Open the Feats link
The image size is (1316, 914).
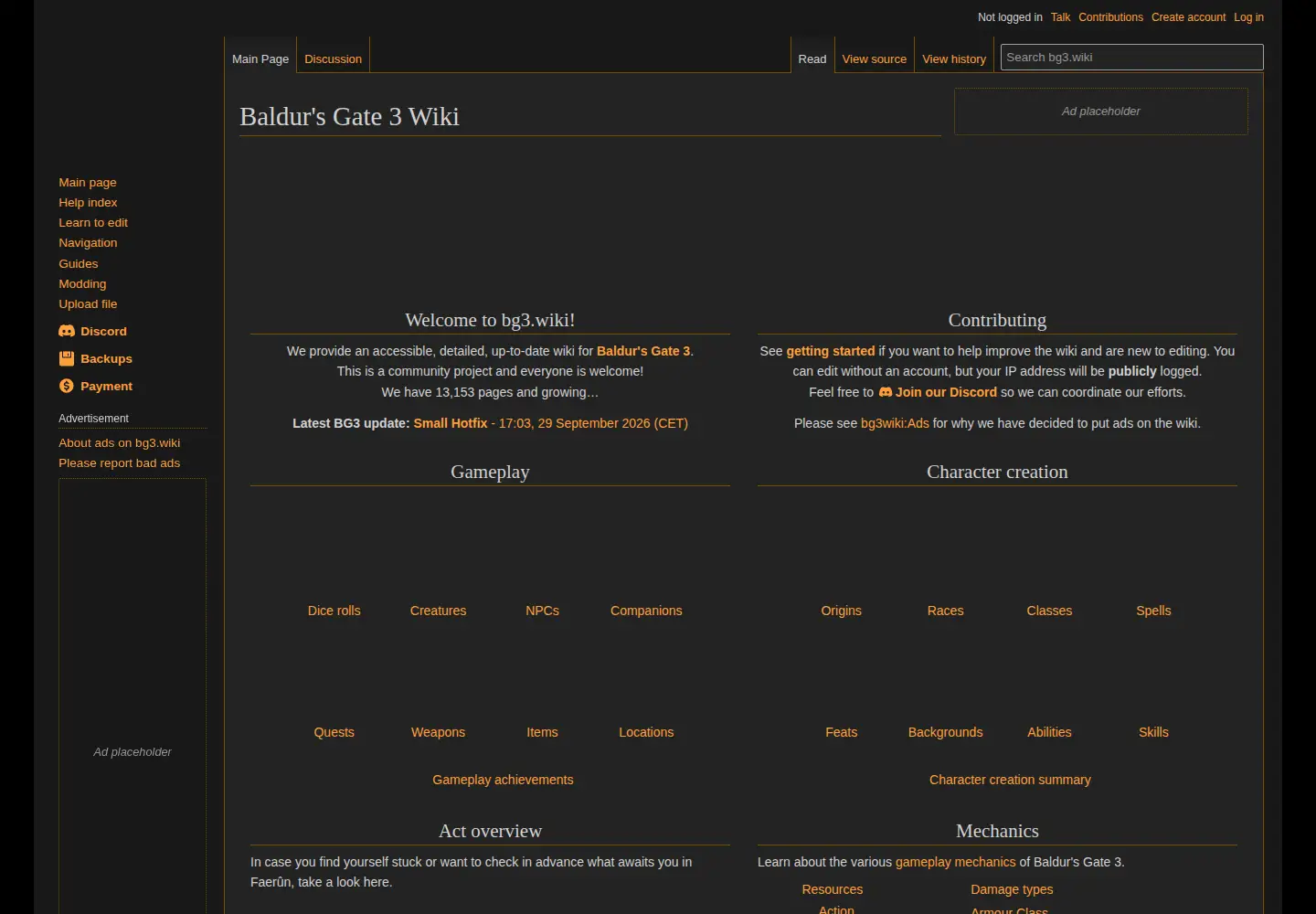coord(842,732)
